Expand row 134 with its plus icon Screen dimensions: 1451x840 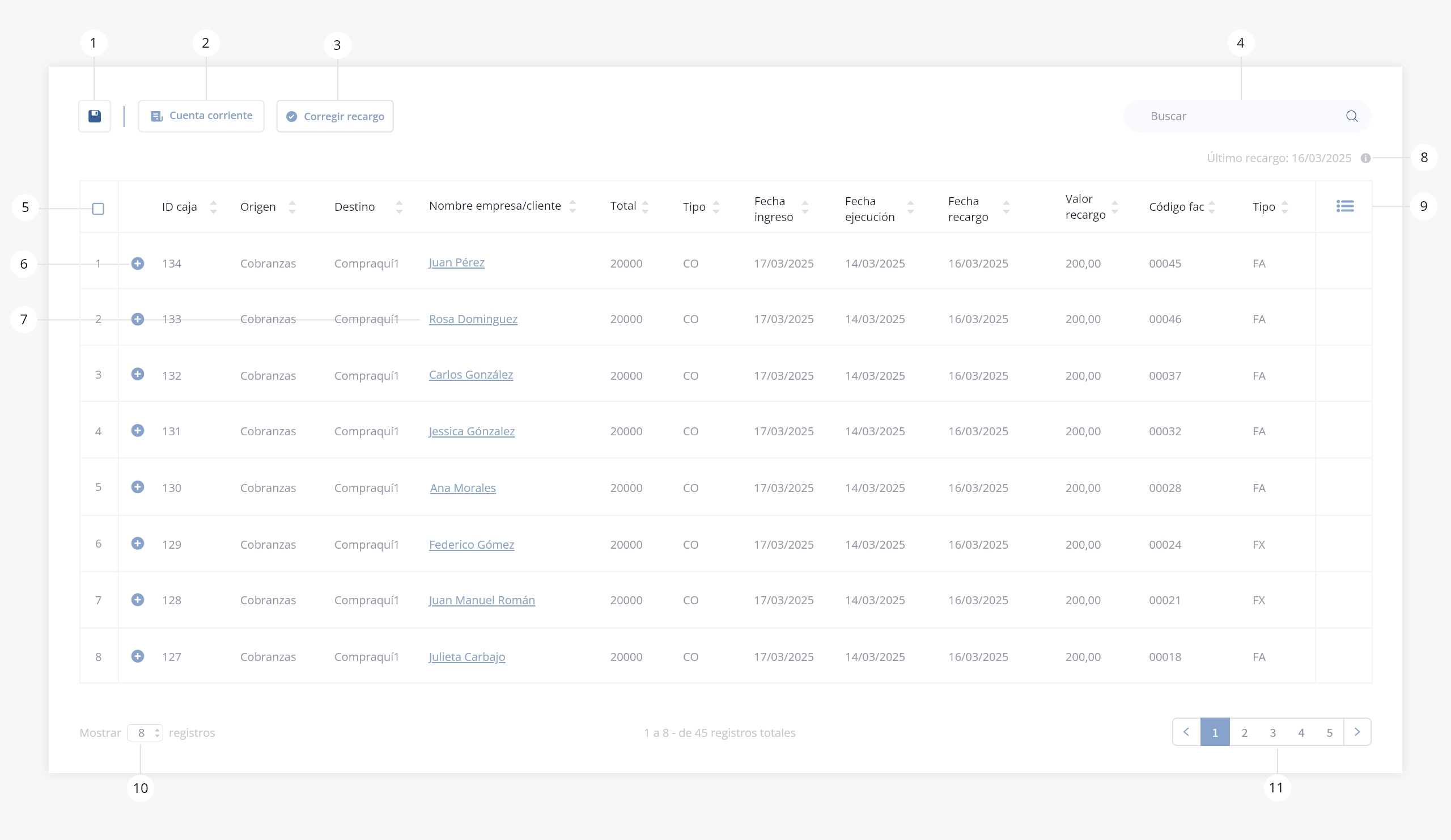coord(138,264)
